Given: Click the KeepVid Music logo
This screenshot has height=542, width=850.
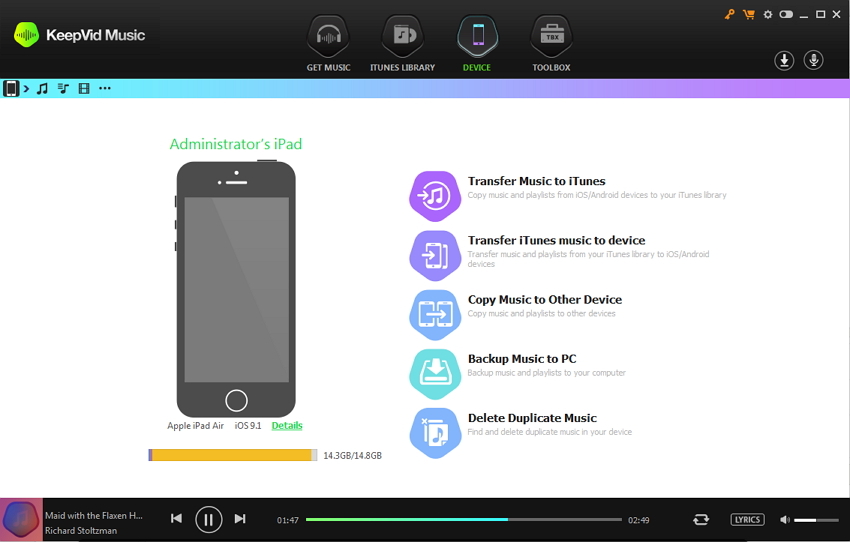Looking at the screenshot, I should pos(79,35).
